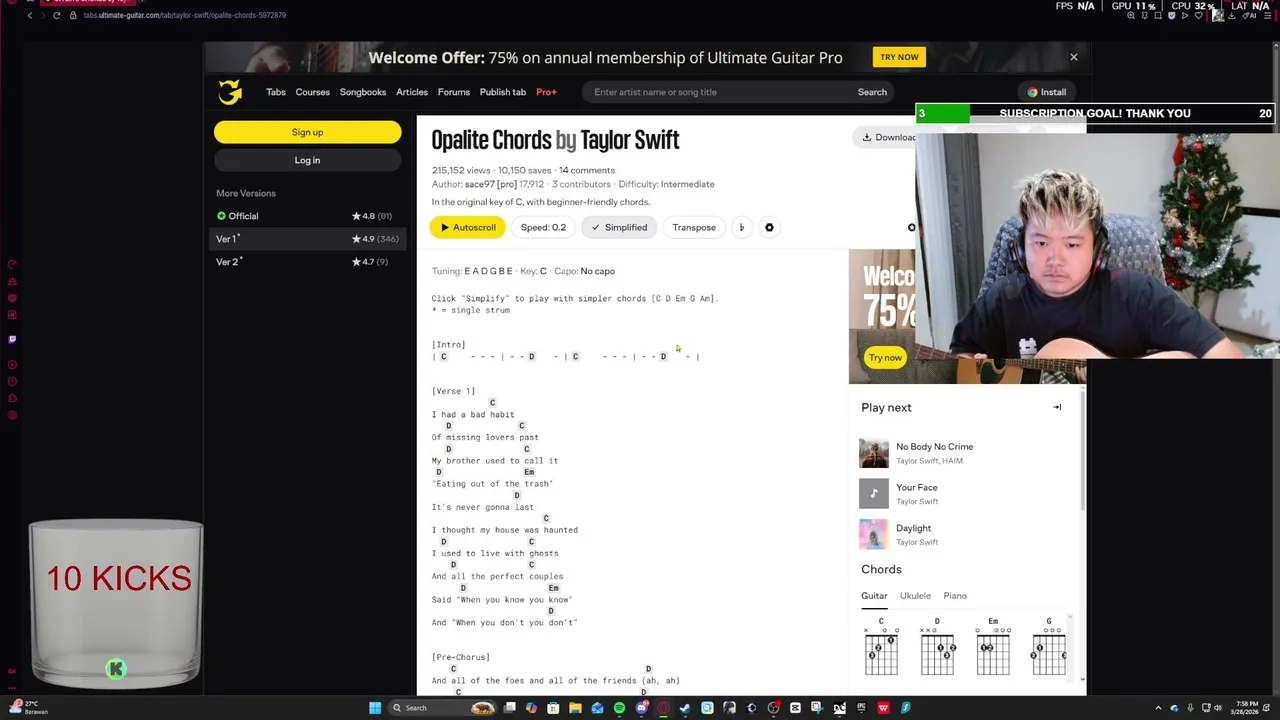Open Microsoft Store from taskbar
The width and height of the screenshot is (1280, 720).
(x=553, y=708)
